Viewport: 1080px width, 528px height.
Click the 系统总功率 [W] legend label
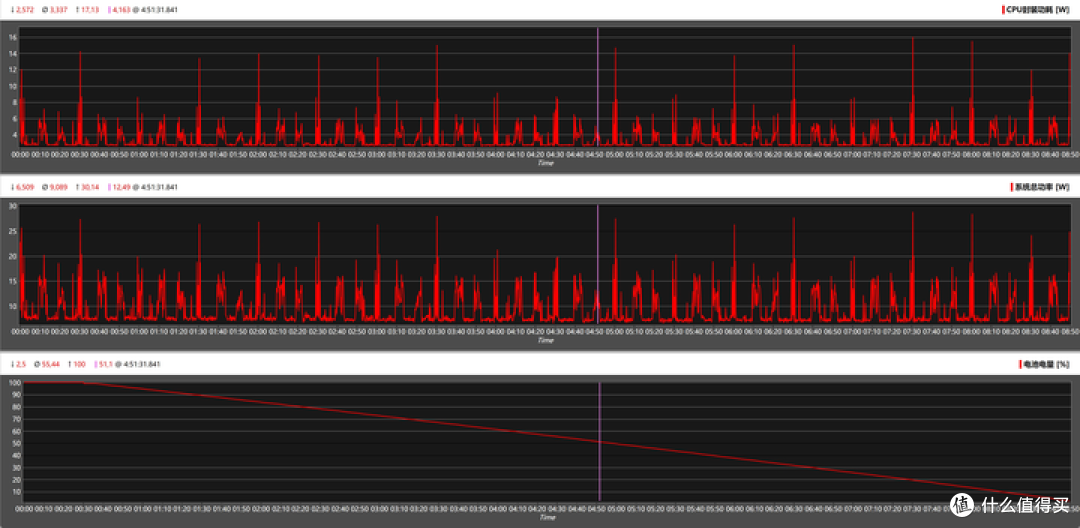pos(1042,187)
